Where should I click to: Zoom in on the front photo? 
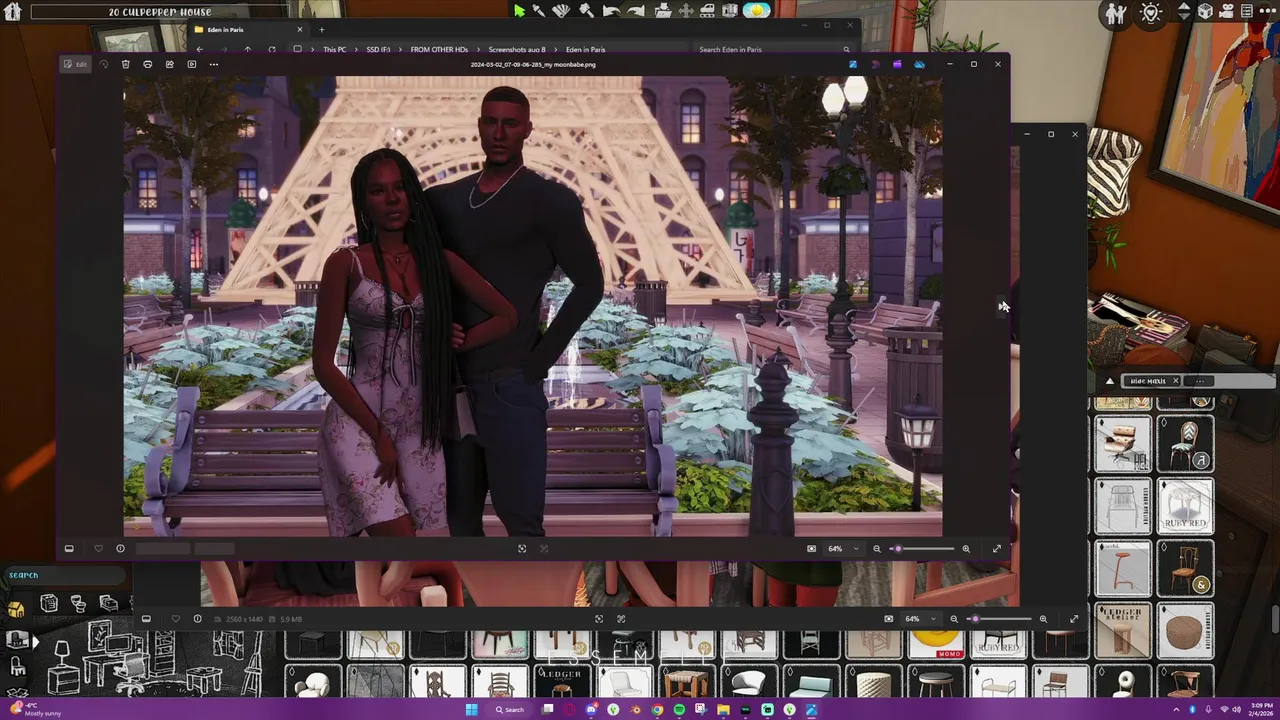pos(966,548)
